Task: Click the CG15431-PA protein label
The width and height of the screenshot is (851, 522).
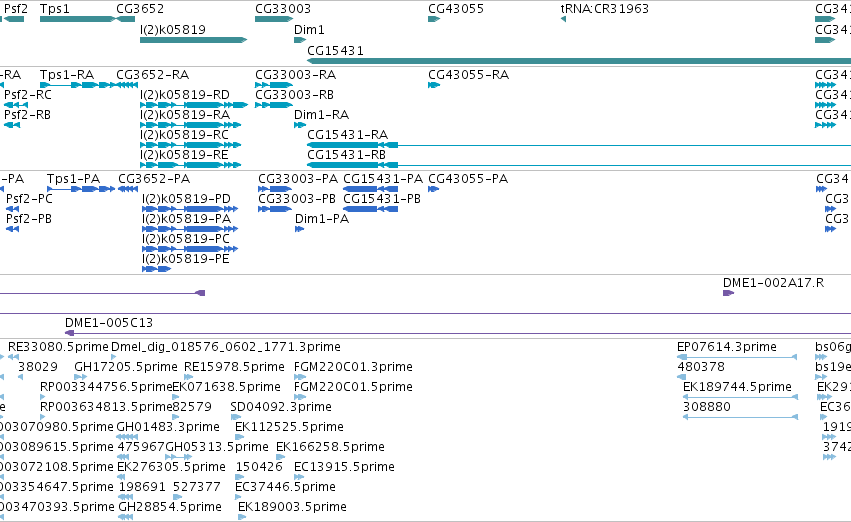Action: (x=383, y=179)
